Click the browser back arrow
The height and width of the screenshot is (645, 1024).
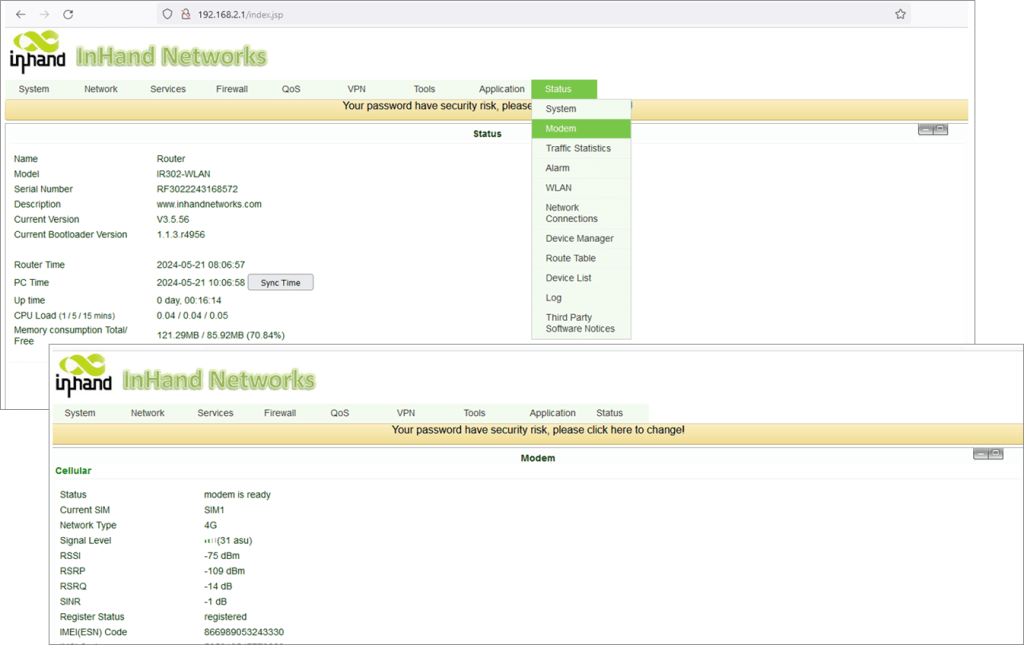point(20,14)
